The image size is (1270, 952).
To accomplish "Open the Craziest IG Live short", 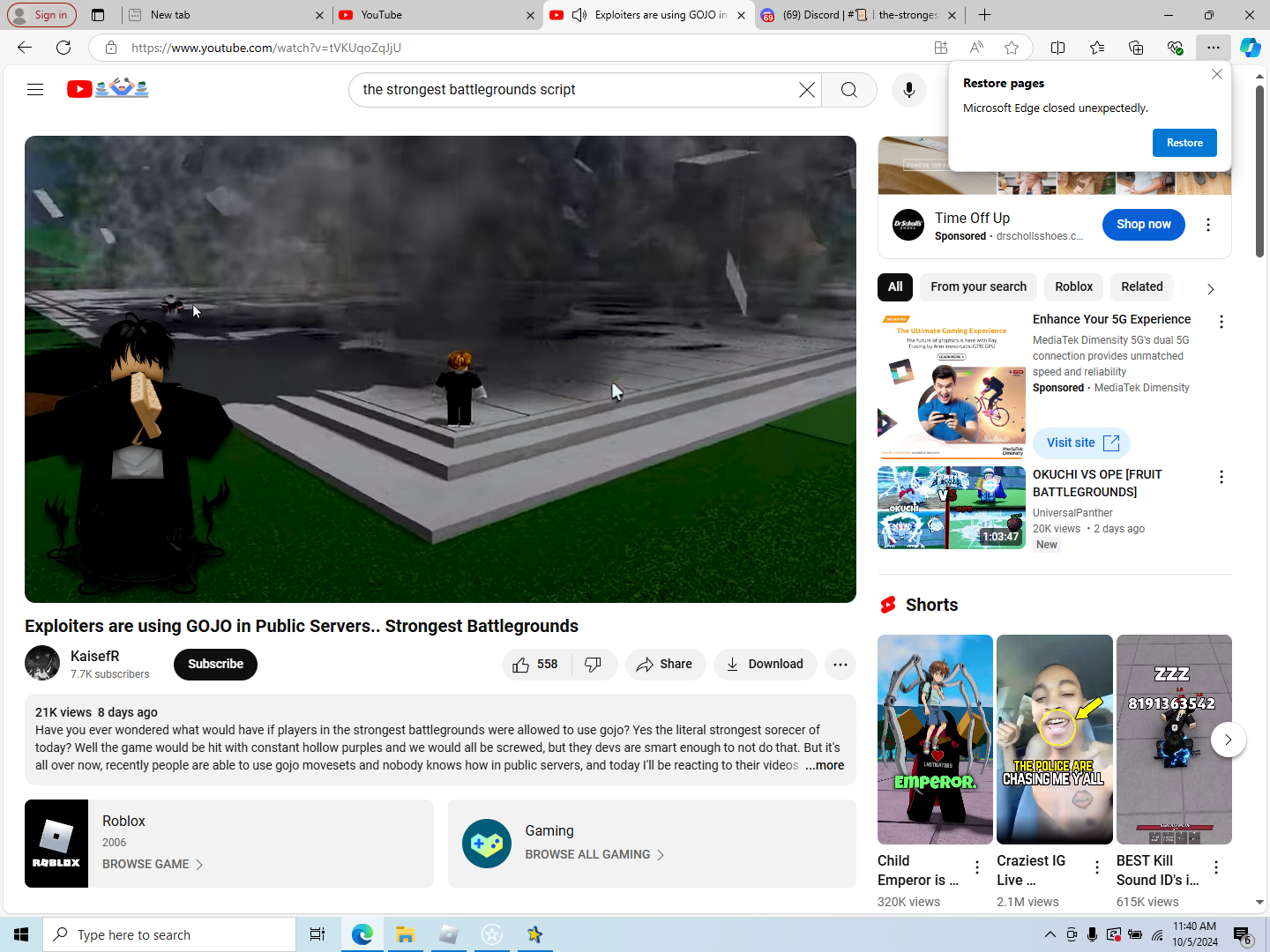I will coord(1055,740).
